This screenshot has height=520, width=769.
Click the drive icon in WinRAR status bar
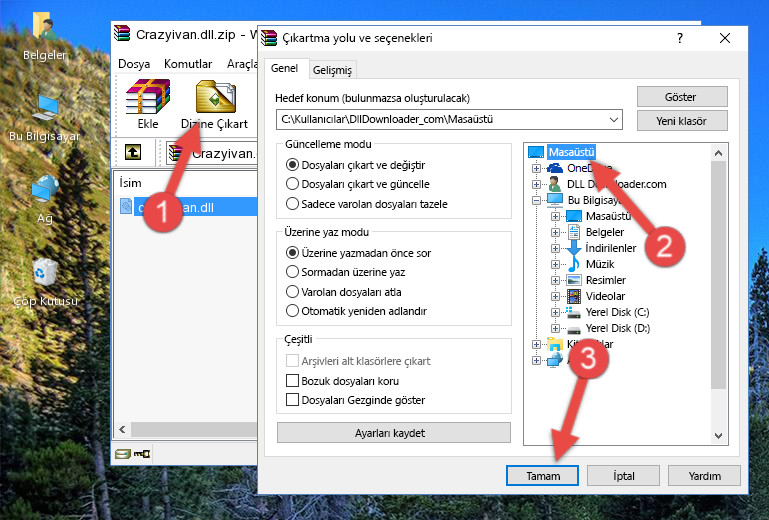[123, 454]
